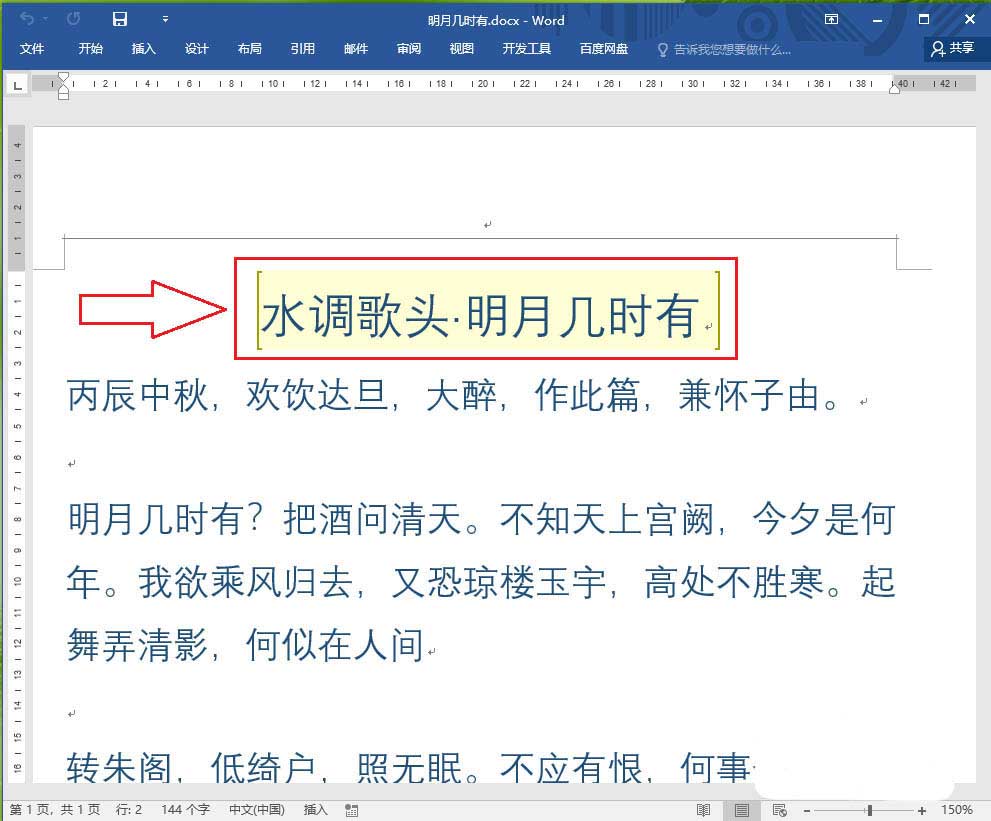
Task: Click the 行: 2 line indicator in status bar
Action: (129, 810)
